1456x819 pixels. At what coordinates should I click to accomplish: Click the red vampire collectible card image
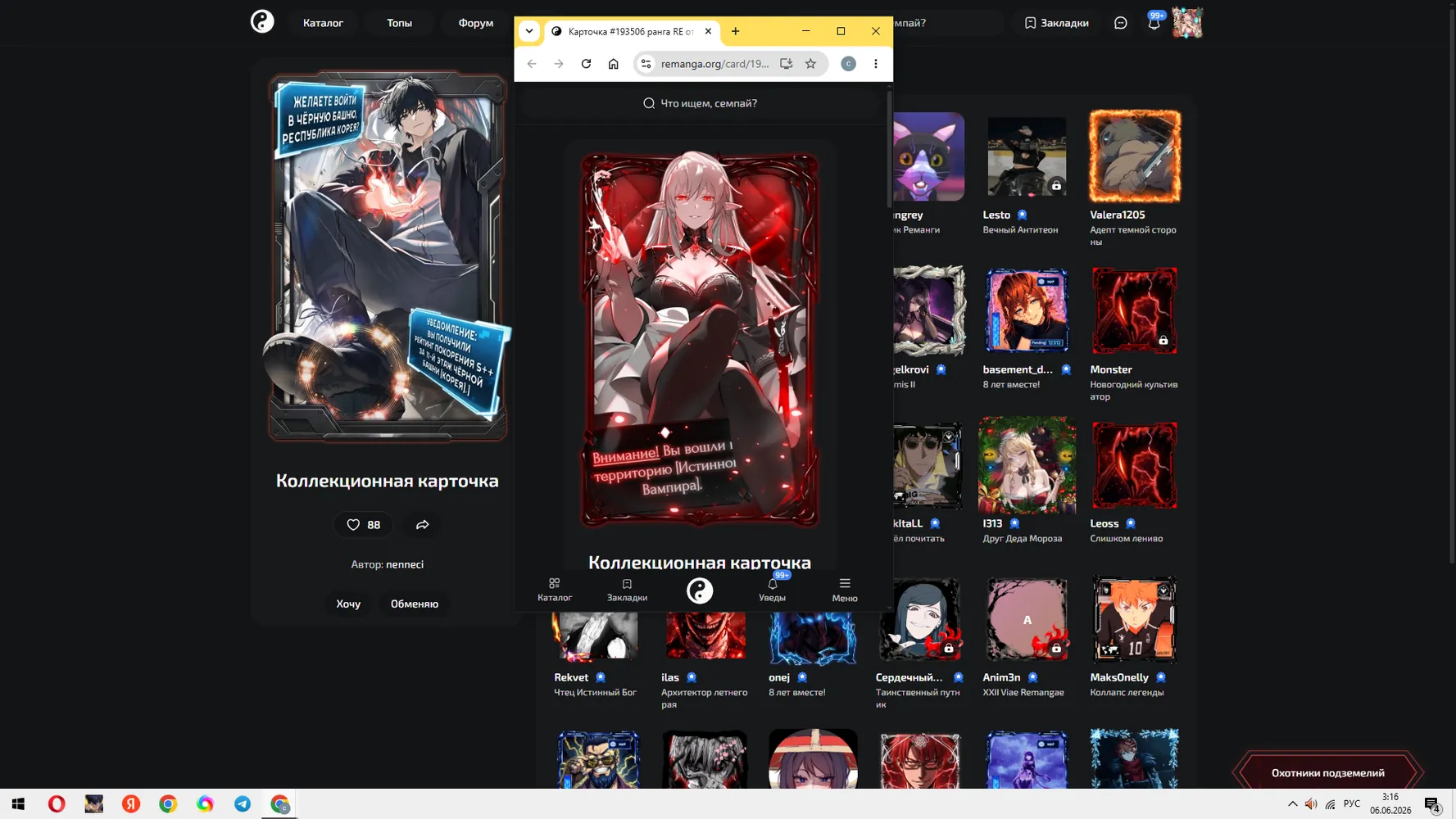(x=700, y=339)
